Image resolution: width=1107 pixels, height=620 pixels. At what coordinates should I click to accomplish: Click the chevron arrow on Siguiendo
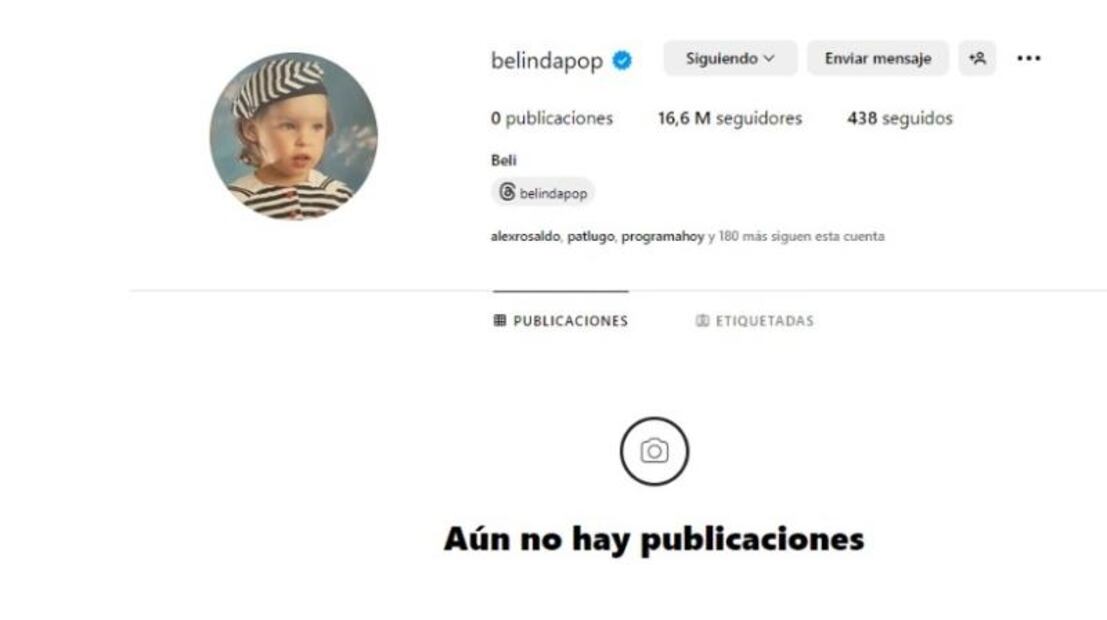(x=769, y=59)
